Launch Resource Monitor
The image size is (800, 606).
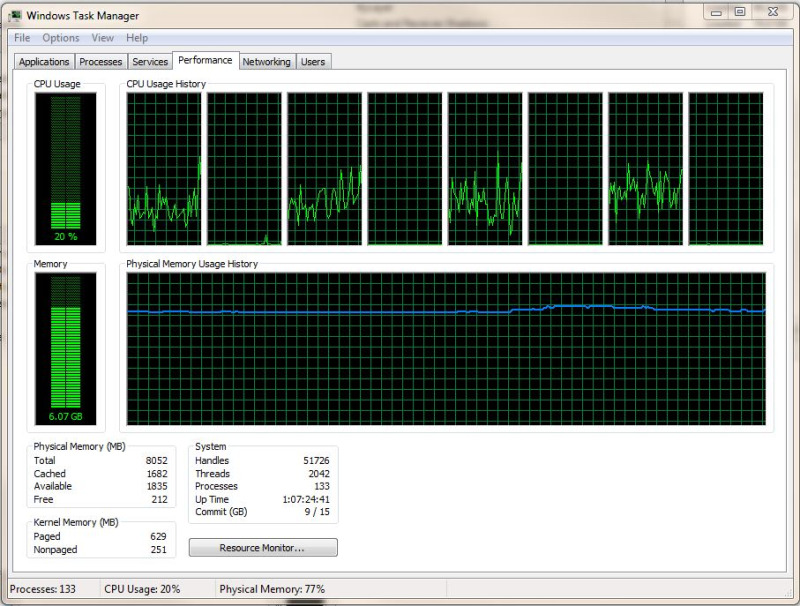point(264,547)
